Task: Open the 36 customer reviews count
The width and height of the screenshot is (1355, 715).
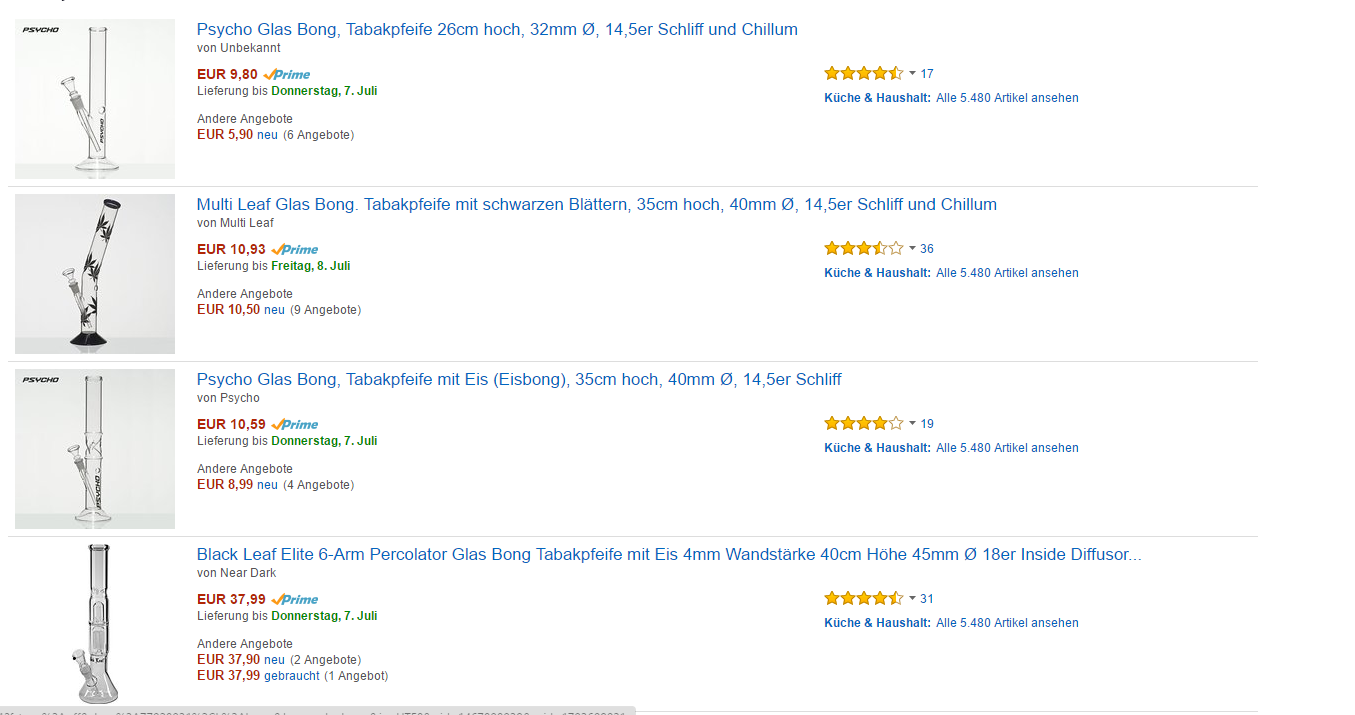Action: click(927, 248)
